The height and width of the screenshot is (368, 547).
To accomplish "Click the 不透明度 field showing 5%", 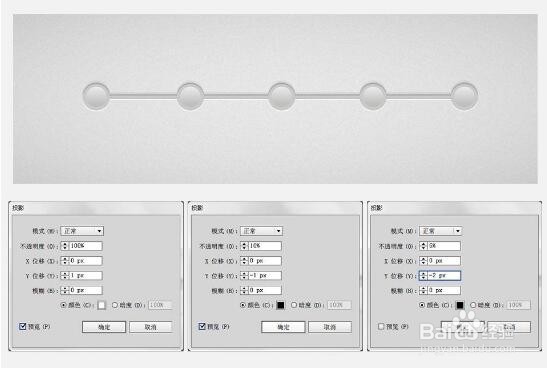I will 444,246.
